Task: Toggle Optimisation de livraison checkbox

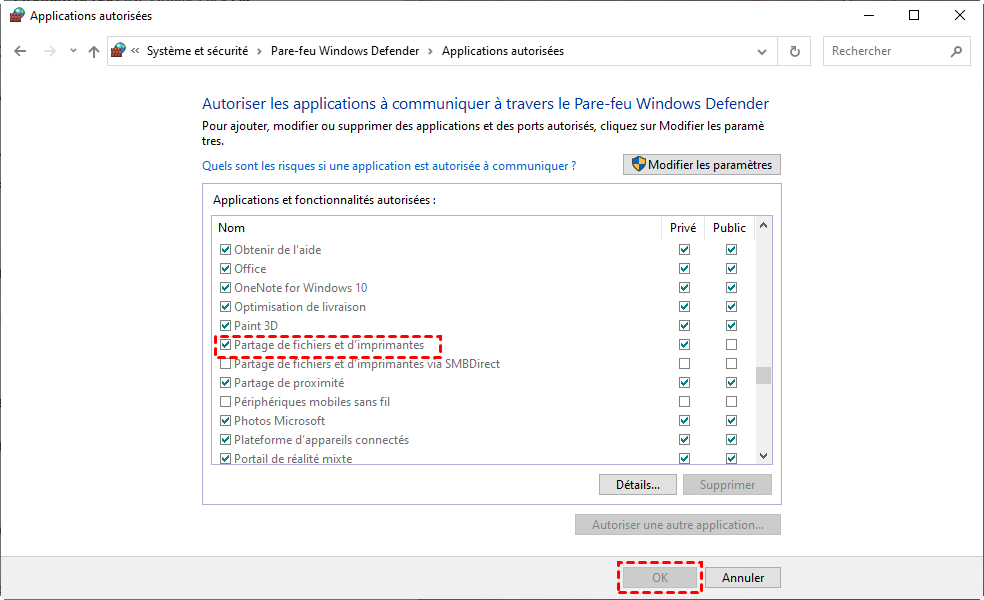Action: tap(225, 307)
